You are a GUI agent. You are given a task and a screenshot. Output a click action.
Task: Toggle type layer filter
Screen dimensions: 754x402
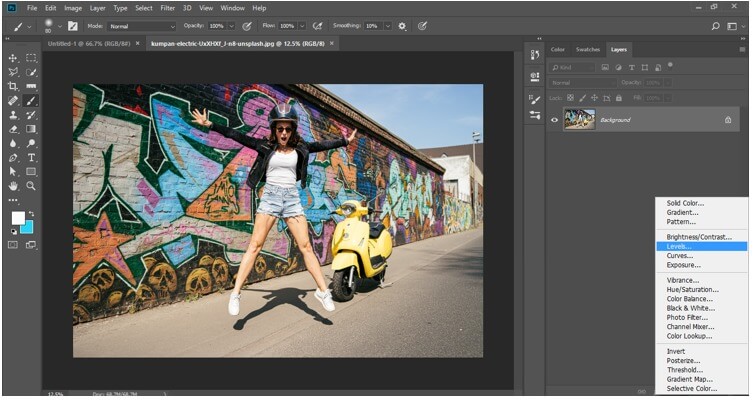pos(631,68)
